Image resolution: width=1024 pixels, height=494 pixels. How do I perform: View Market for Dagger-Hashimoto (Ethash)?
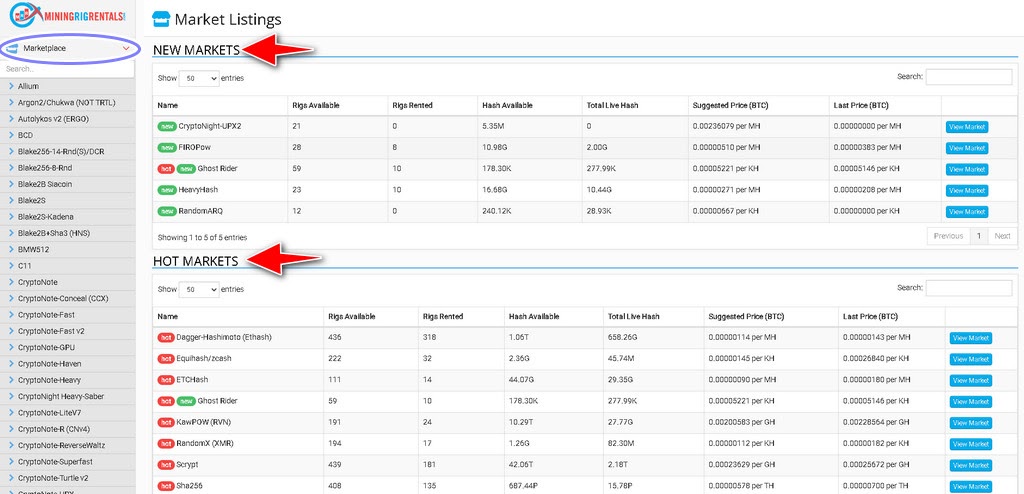click(970, 338)
